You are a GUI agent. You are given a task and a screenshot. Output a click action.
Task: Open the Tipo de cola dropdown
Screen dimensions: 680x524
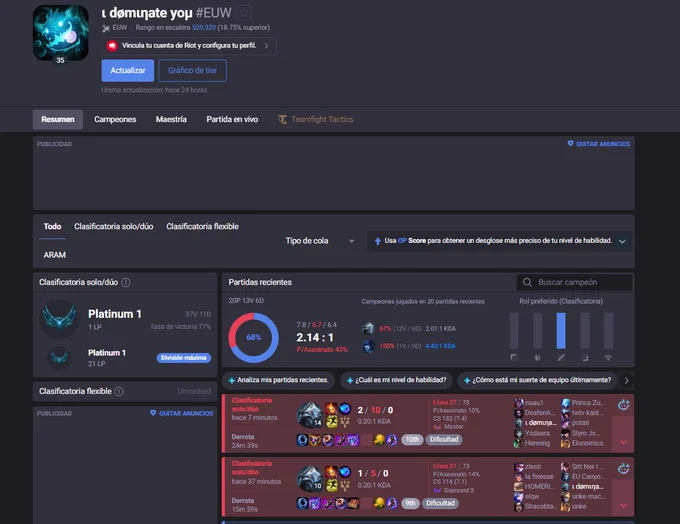[320, 241]
